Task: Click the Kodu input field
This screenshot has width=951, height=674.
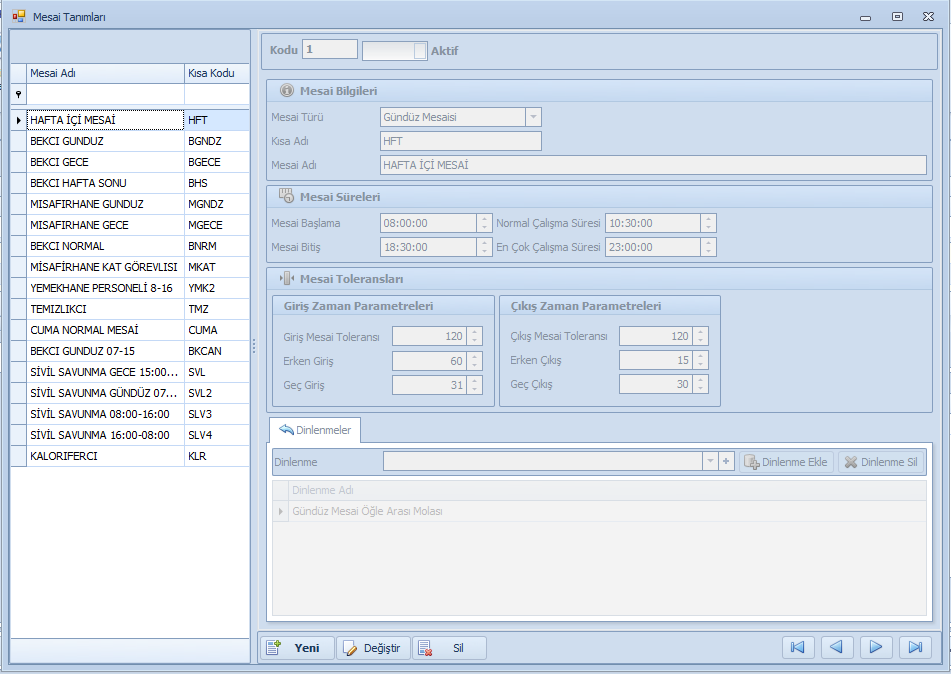Action: coord(330,50)
